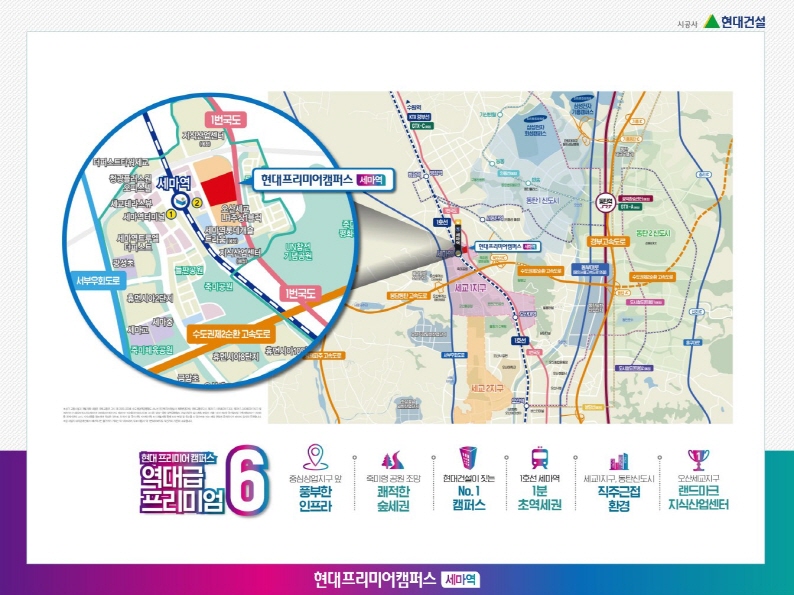
Task: Click the forest tree icon above 쾌적한 숲세권
Action: [392, 458]
